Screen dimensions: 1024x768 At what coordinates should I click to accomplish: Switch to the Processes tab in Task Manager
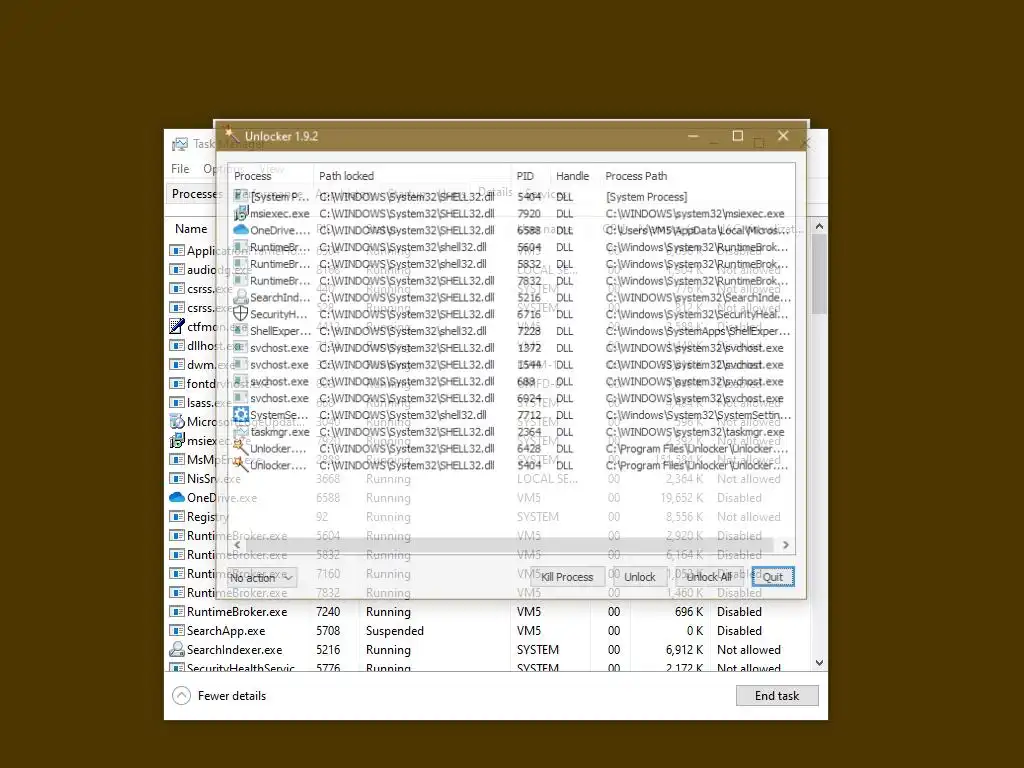[193, 194]
